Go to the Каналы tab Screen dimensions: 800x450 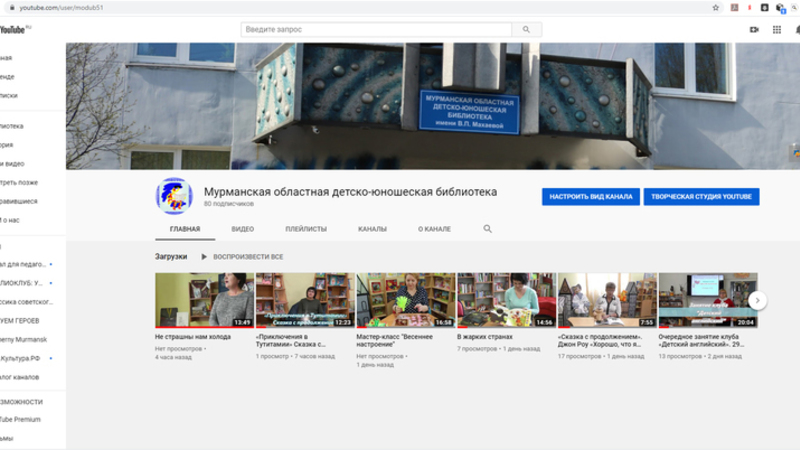tap(372, 229)
